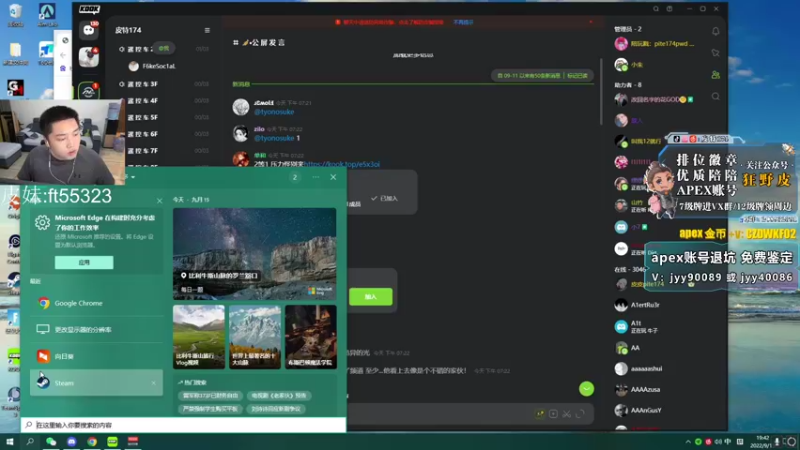Open the snowy mountains thumbnail
This screenshot has height=450, width=800.
click(x=255, y=337)
